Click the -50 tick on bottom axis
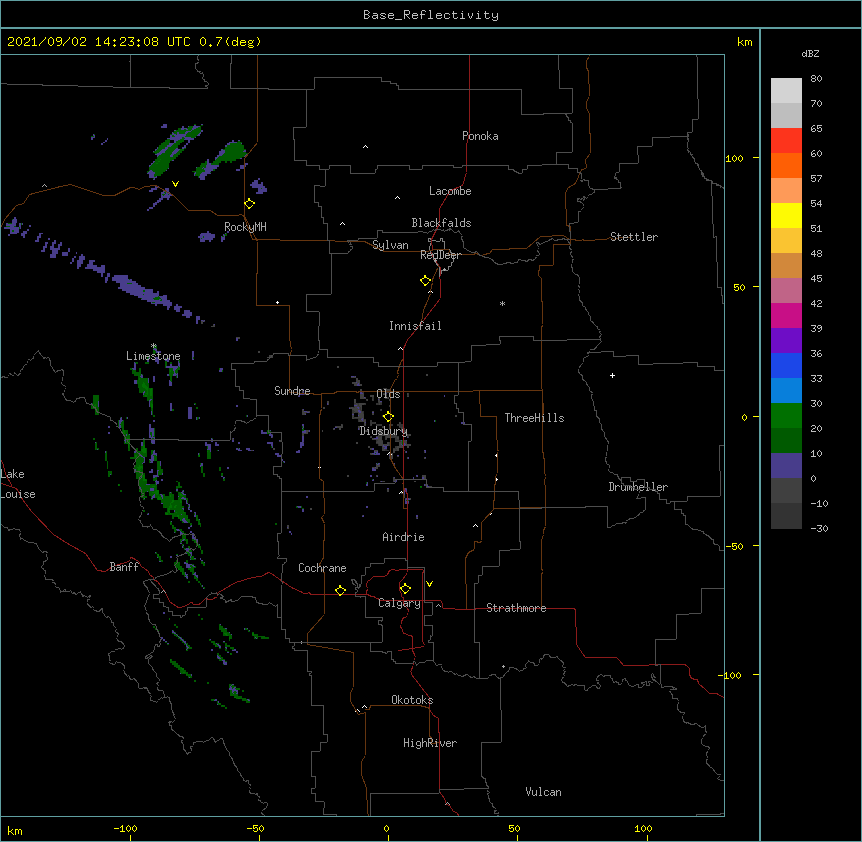Viewport: 862px width, 842px height. [256, 828]
